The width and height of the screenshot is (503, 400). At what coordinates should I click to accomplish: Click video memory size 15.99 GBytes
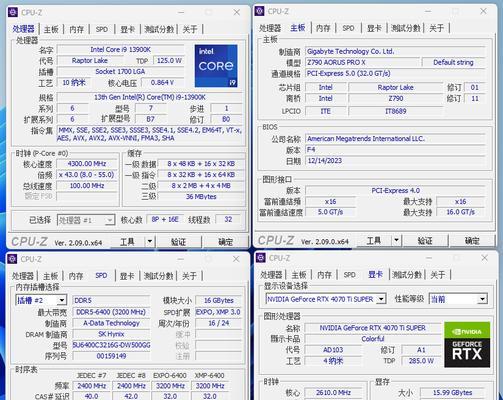pyautogui.click(x=452, y=393)
